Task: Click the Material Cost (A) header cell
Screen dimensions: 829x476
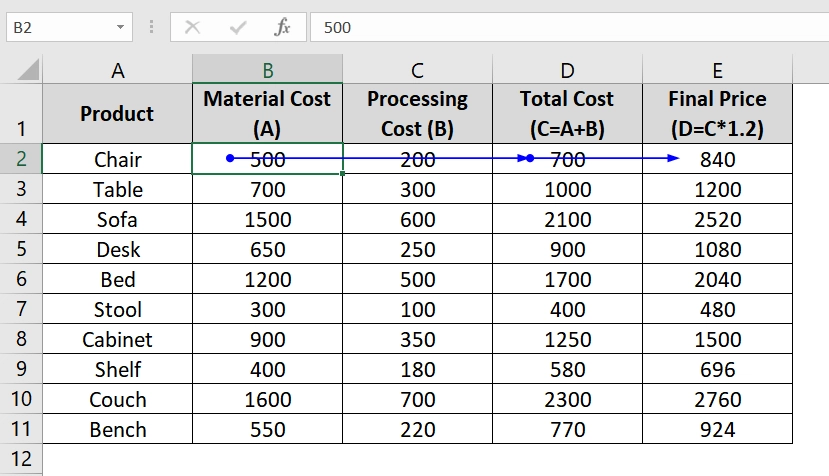Action: click(268, 113)
